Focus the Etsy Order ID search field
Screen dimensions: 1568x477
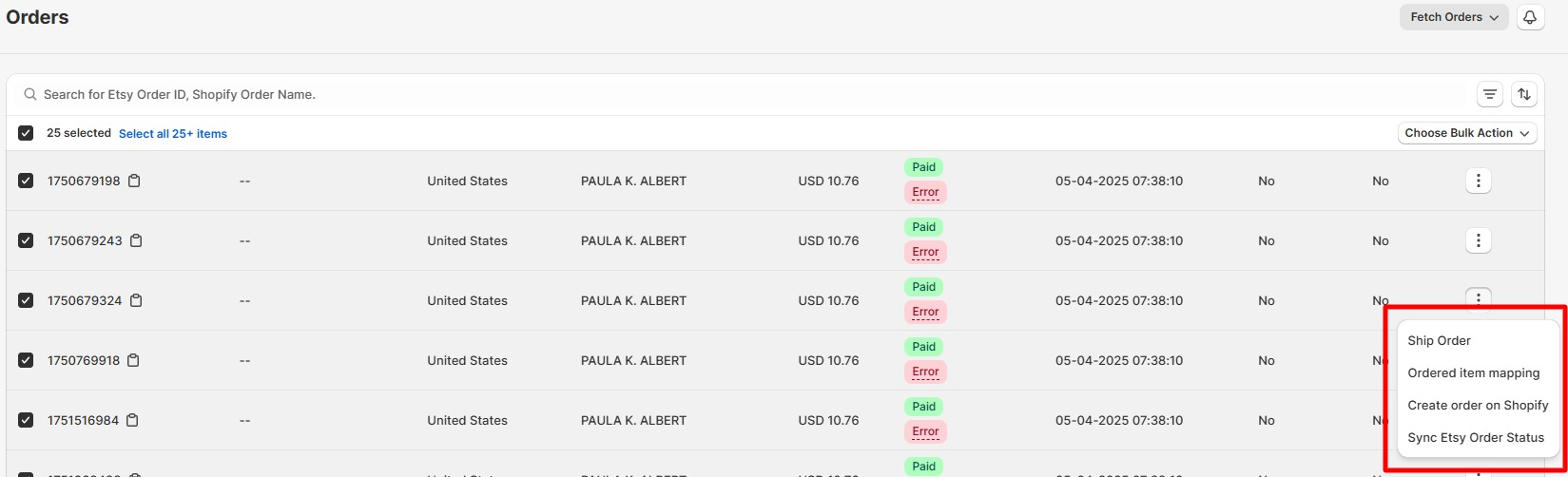[742, 95]
